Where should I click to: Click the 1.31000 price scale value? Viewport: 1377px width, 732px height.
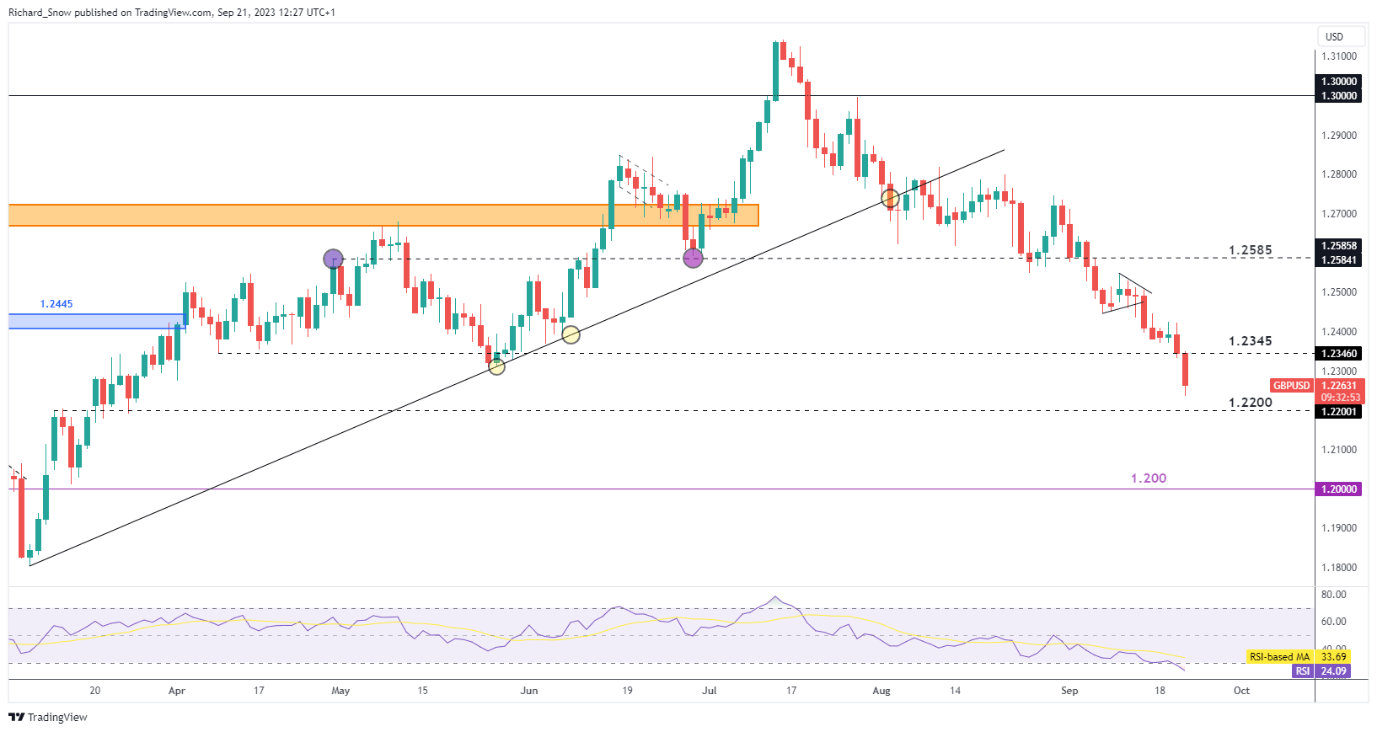tap(1339, 57)
